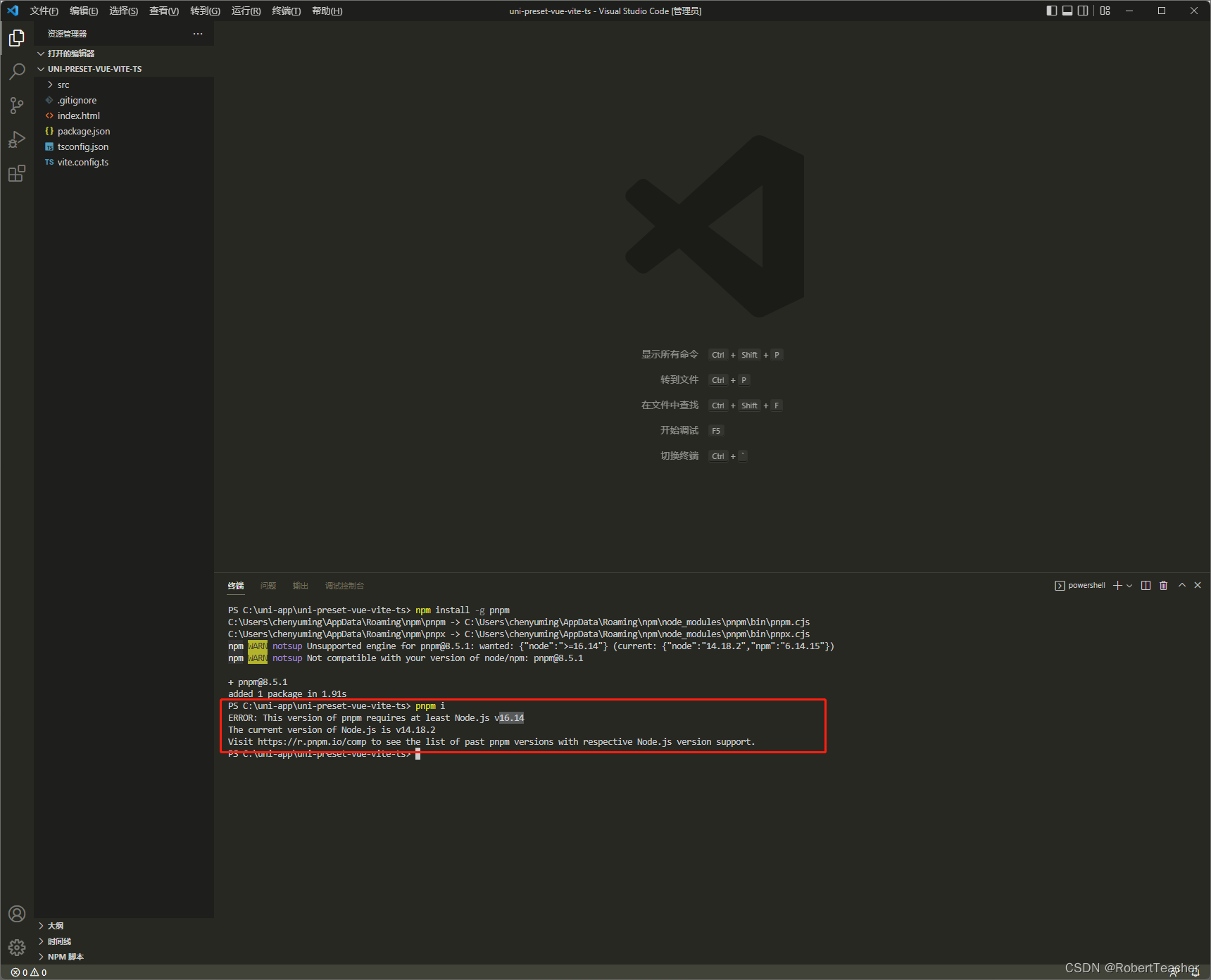Open the 编辑(E) menu
The width and height of the screenshot is (1211, 980).
[x=84, y=11]
